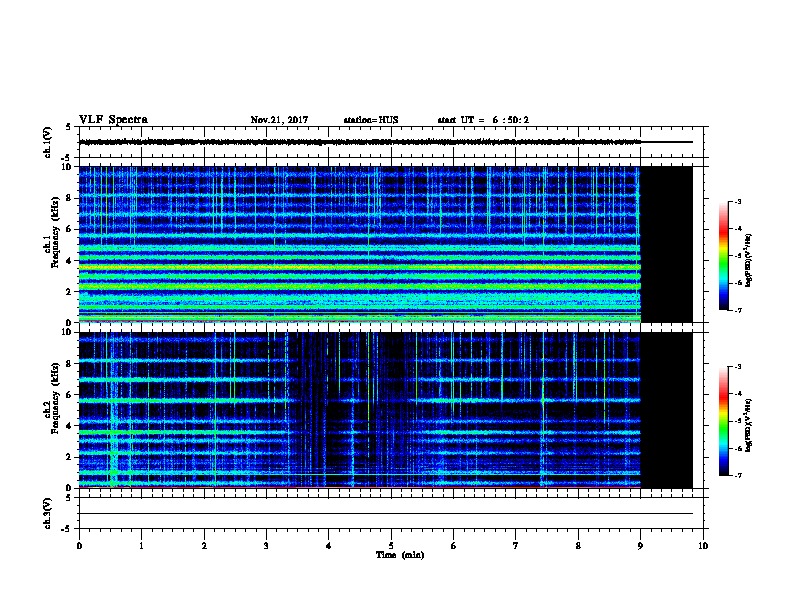The image size is (792, 612).
Task: Click the "-7" label on ch.2 colorbar
Action: pos(737,476)
